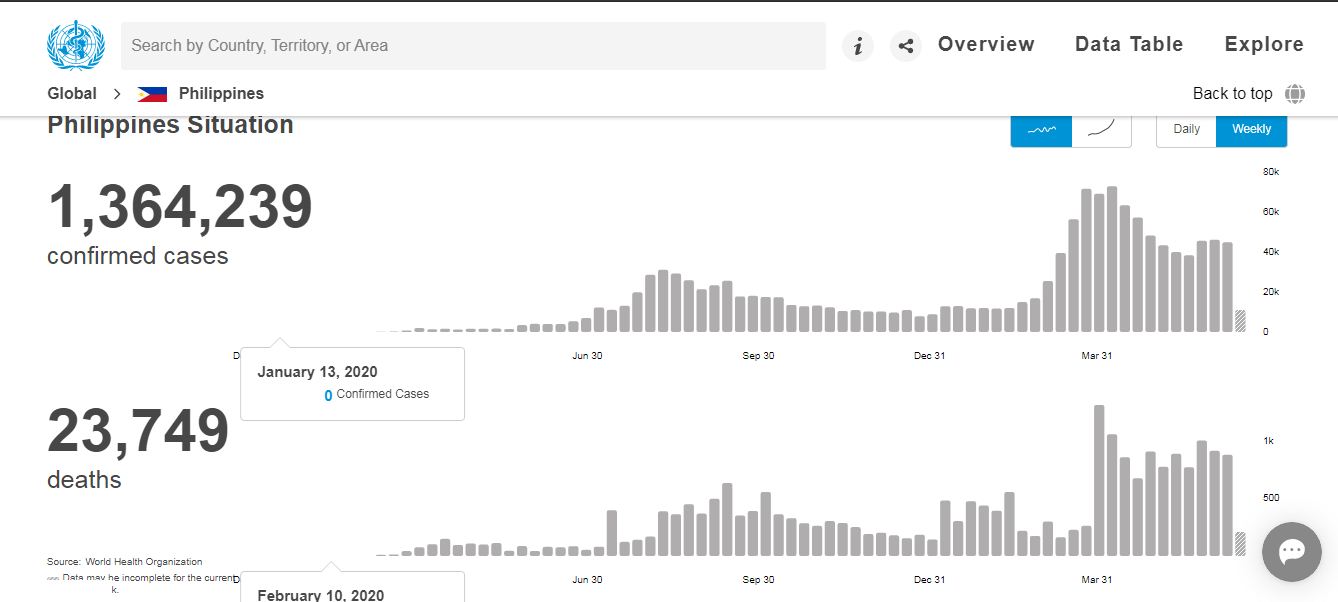Screen dimensions: 1338x602
Task: Click the breadcrumb chevron after Global
Action: [x=117, y=94]
